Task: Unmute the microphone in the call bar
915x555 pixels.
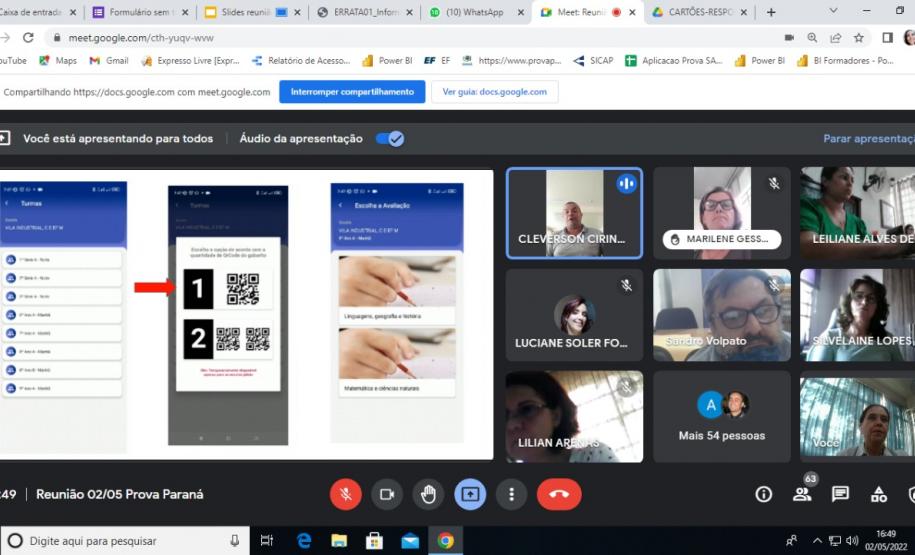Action: click(x=345, y=494)
